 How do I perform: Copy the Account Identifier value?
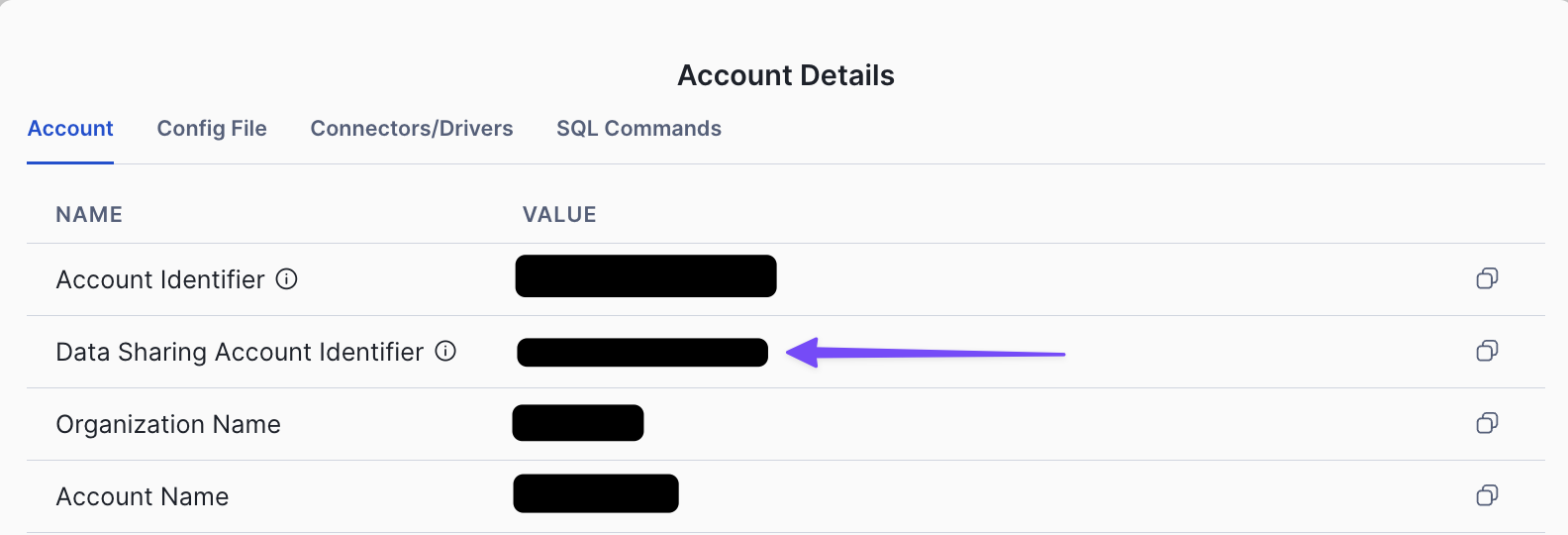1487,278
